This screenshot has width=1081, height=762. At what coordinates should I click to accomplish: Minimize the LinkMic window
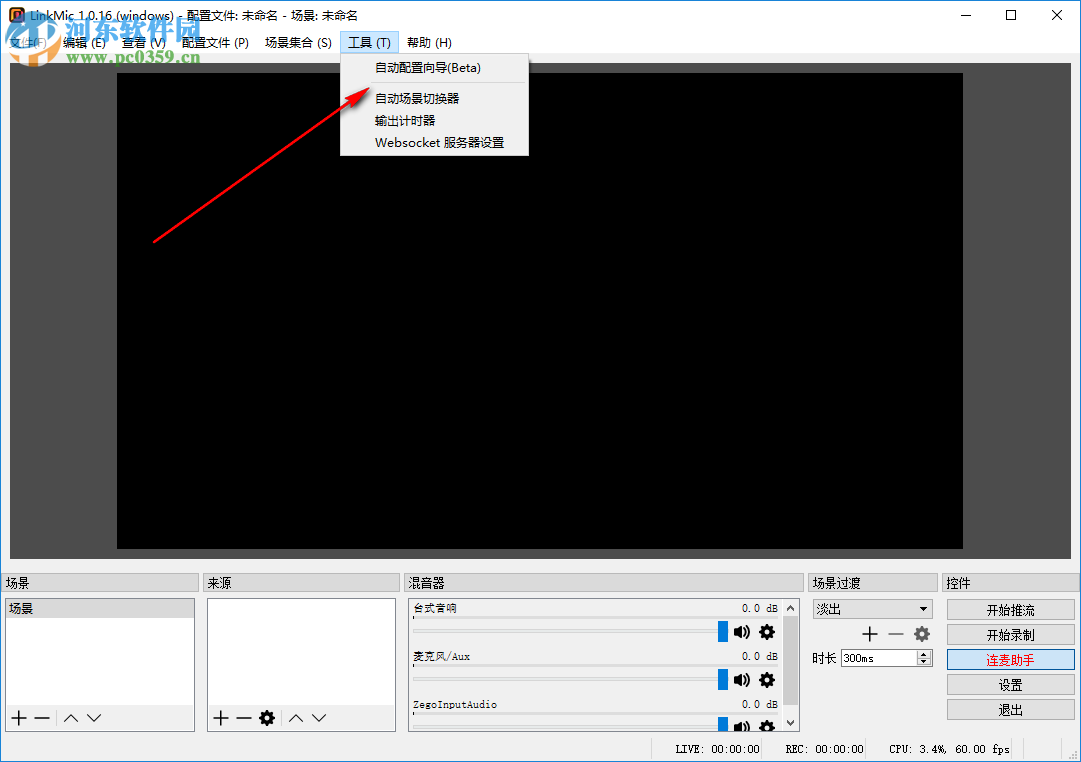point(966,15)
